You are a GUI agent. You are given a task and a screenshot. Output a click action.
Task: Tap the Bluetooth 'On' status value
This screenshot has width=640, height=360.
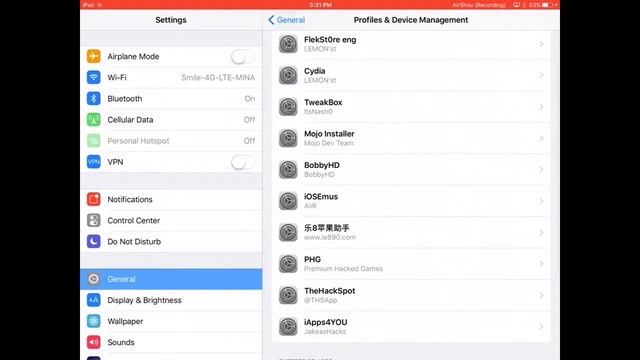click(250, 98)
